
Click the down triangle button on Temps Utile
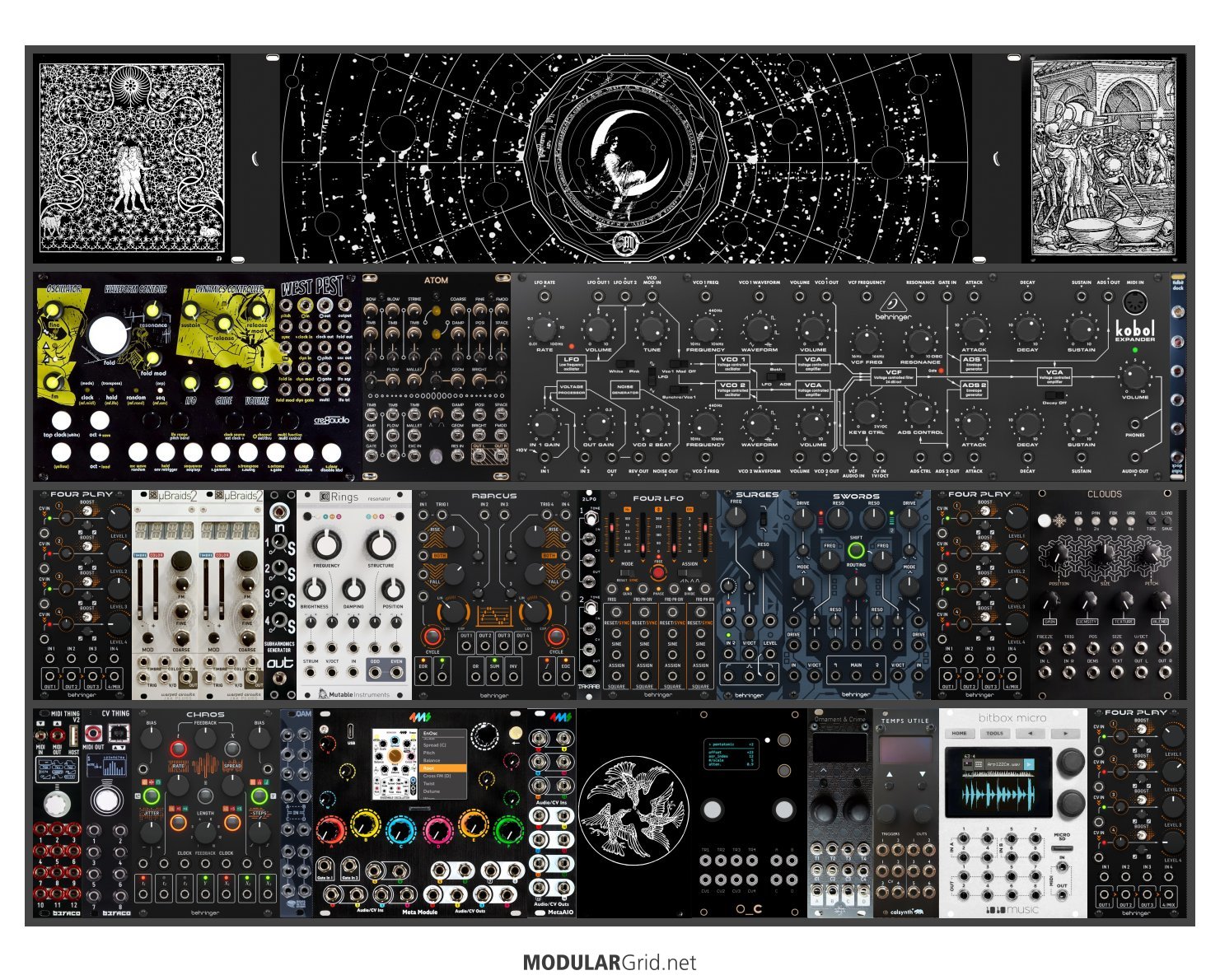coord(923,774)
